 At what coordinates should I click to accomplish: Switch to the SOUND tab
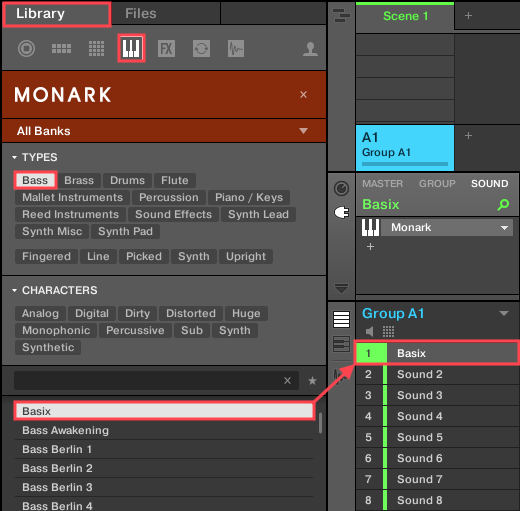tap(490, 184)
